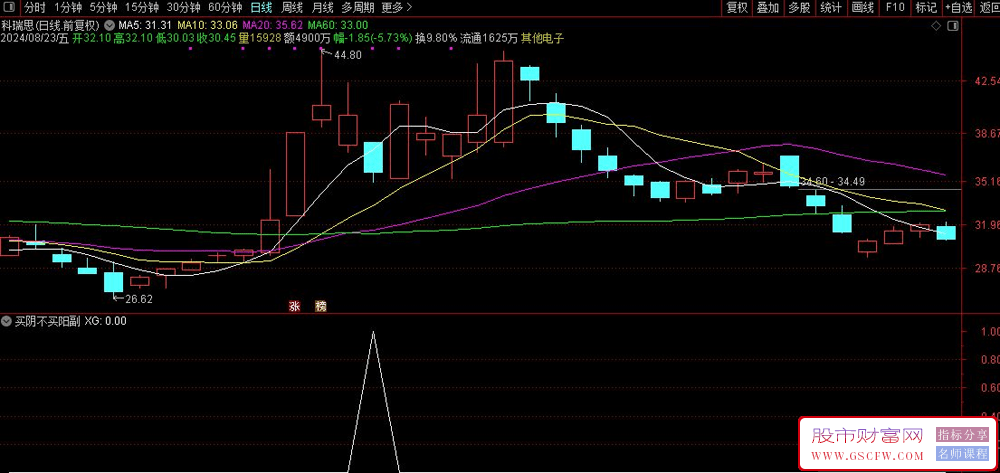Image resolution: width=1000 pixels, height=473 pixels.
Task: Open the 画线 drawing tools
Action: pyautogui.click(x=862, y=8)
